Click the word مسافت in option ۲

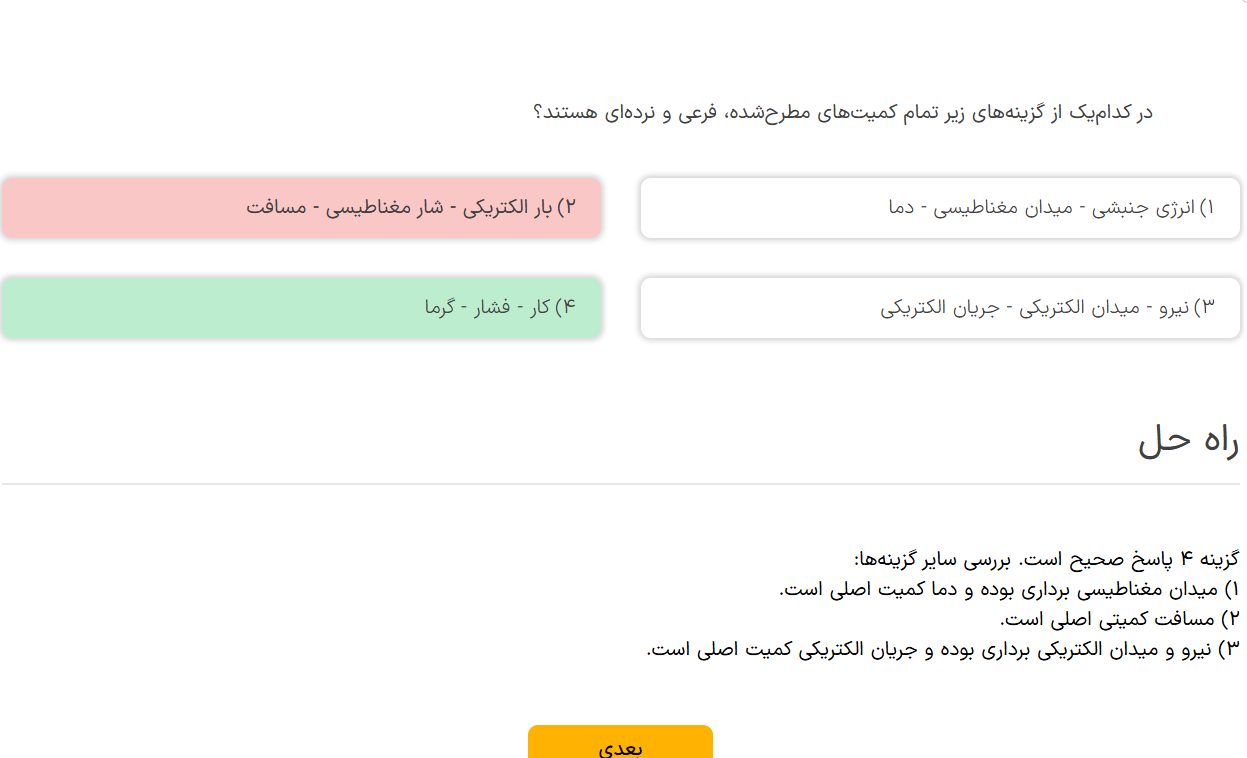(273, 208)
